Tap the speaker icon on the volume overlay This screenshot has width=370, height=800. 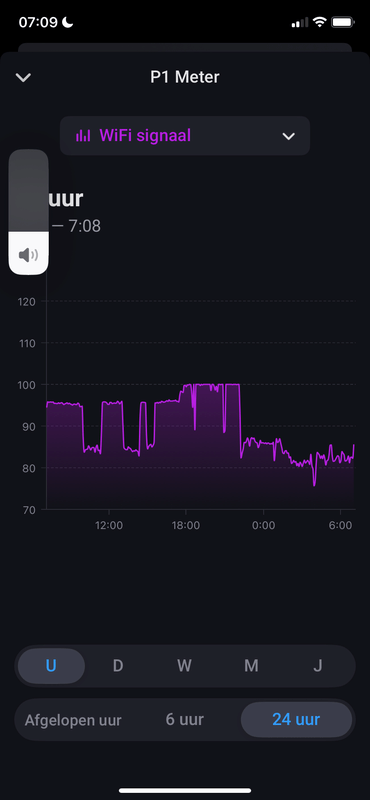tap(29, 255)
